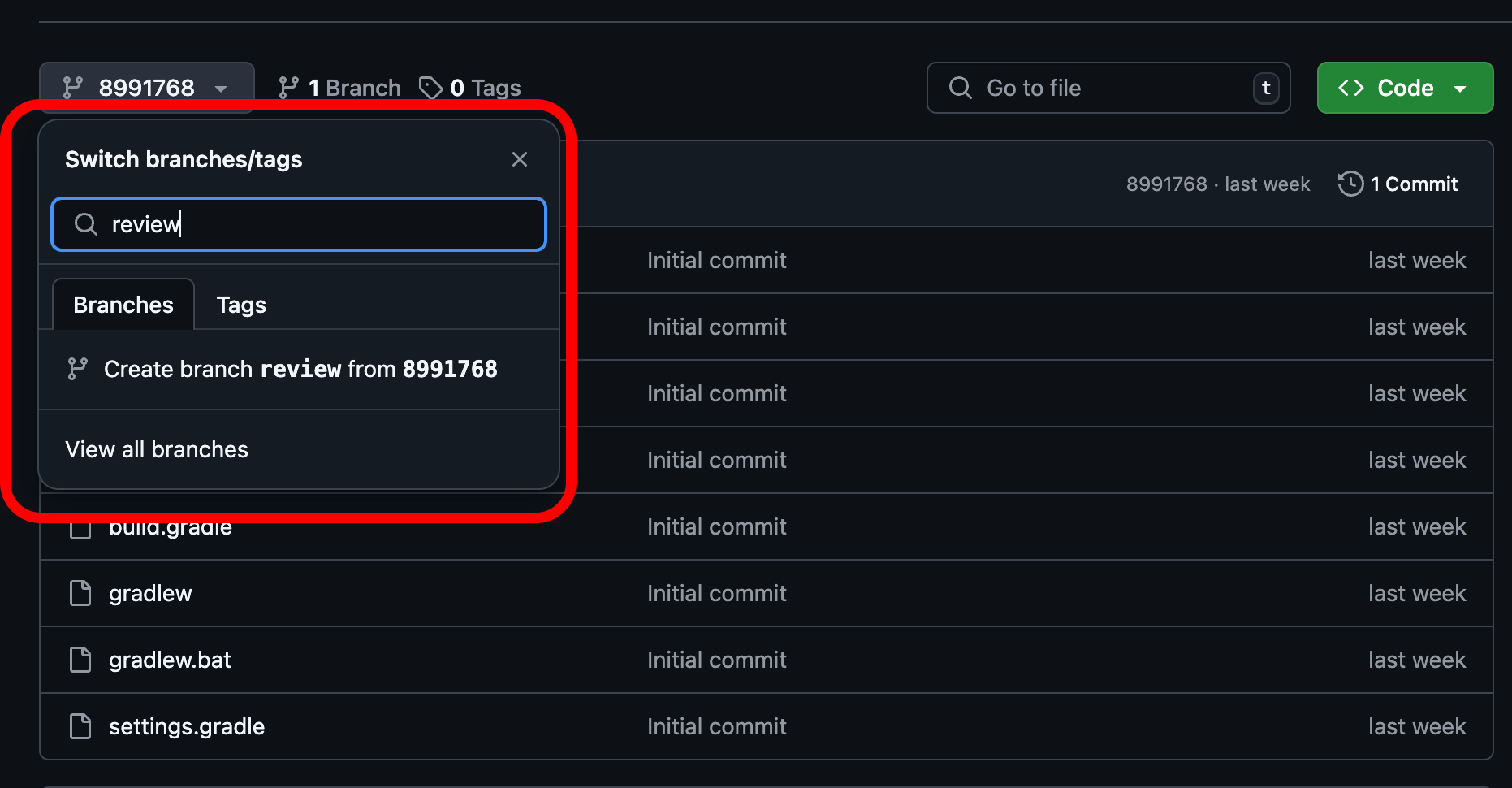
Task: Open the settings.gradle file
Action: coord(187,726)
